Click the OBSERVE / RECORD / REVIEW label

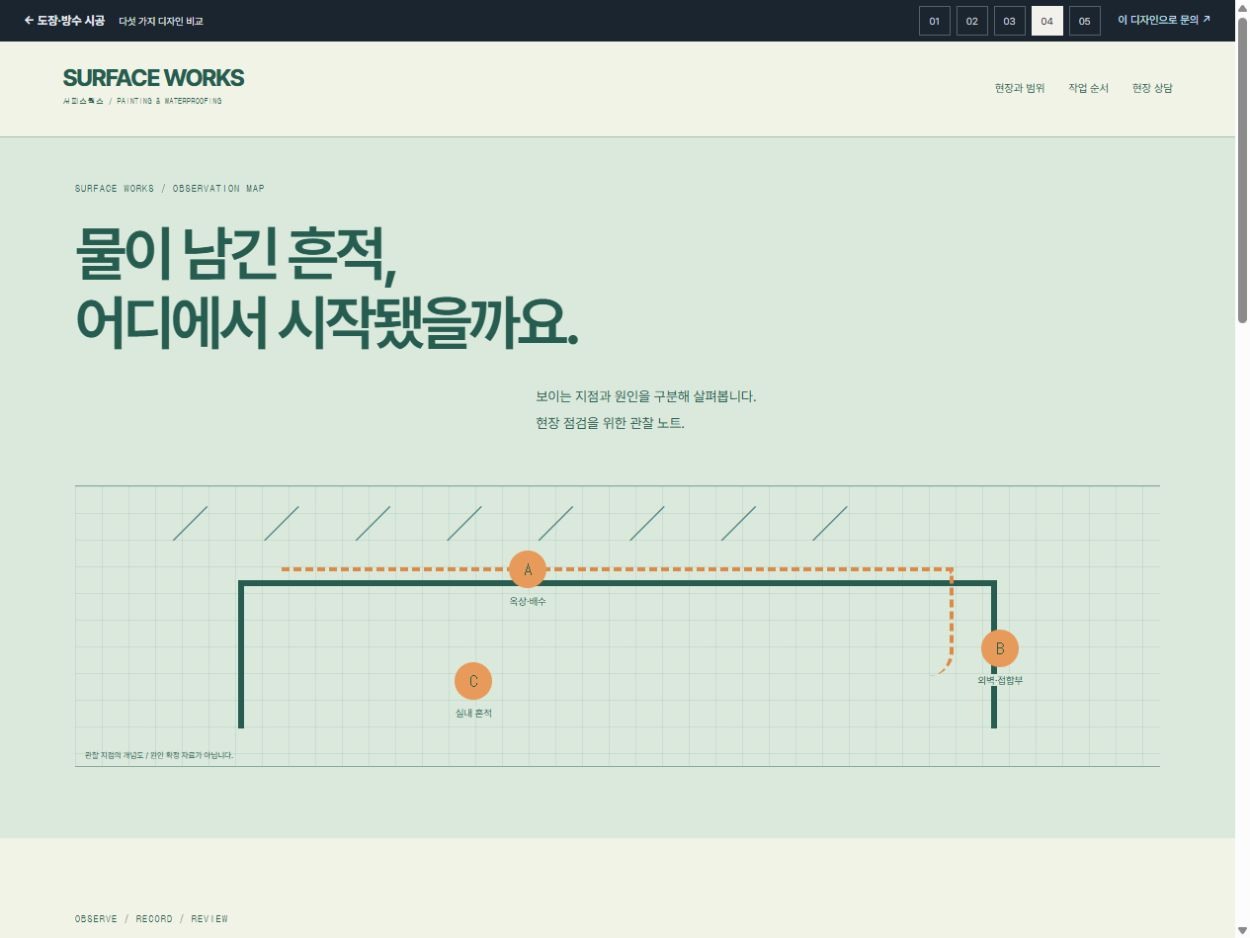[x=152, y=918]
